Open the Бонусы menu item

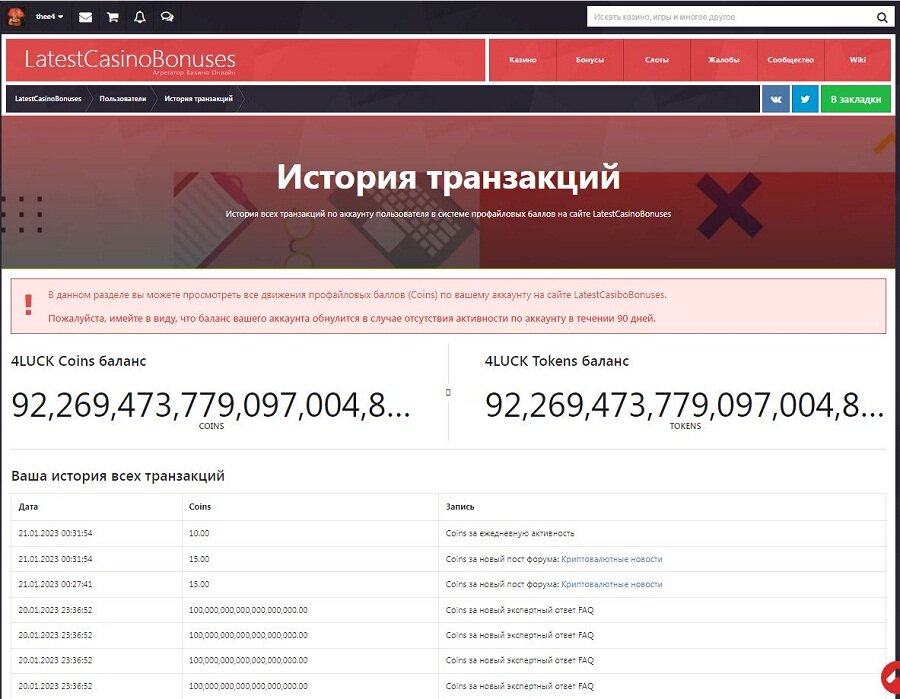tap(590, 60)
